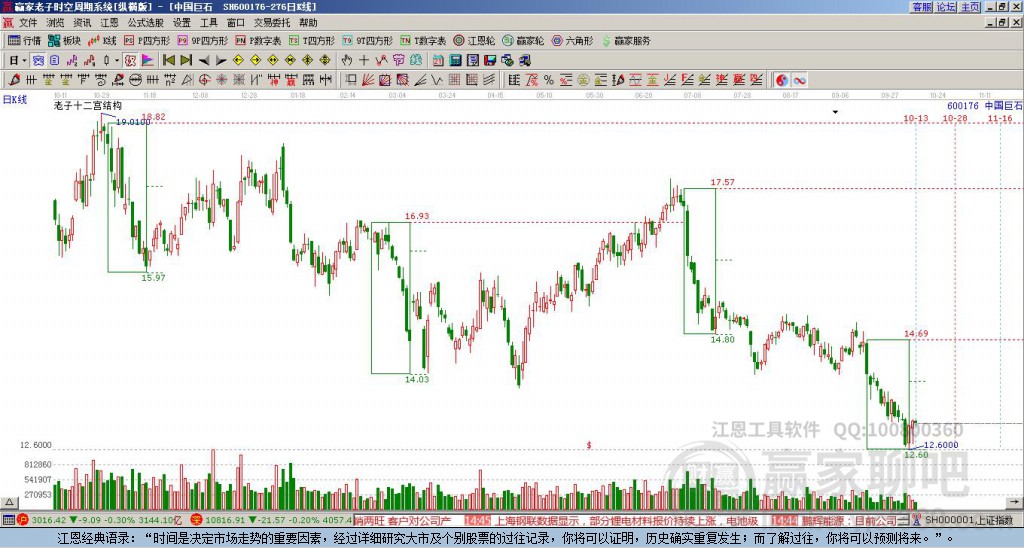Step chart right with black arrow
1024x548 pixels.
tap(221, 61)
